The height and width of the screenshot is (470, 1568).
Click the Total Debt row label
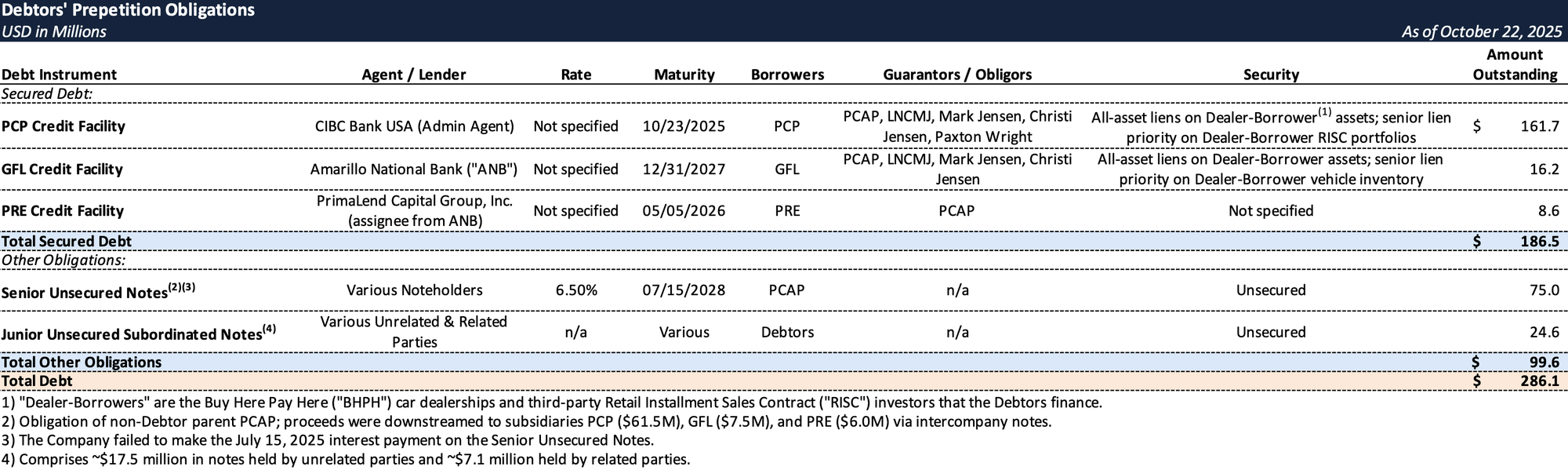click(x=37, y=381)
